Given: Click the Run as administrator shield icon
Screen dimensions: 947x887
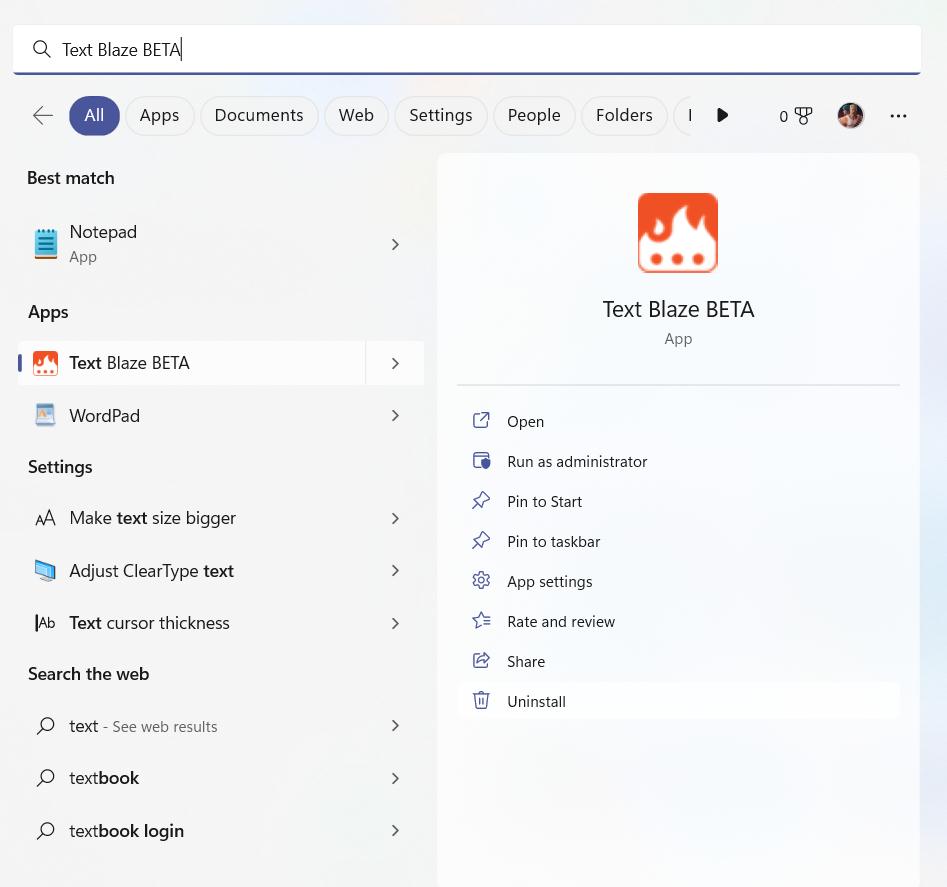Looking at the screenshot, I should (481, 461).
